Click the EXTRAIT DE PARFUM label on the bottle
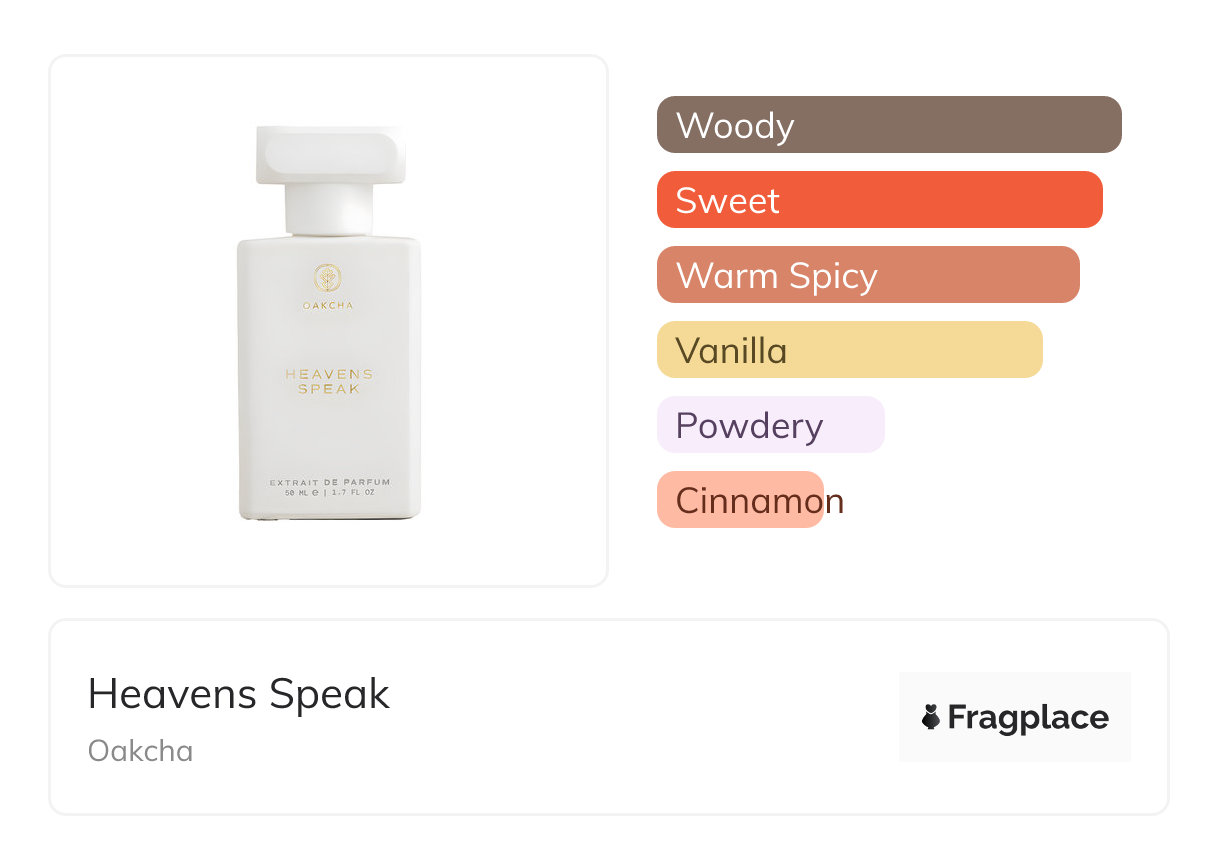The image size is (1218, 864). (329, 482)
